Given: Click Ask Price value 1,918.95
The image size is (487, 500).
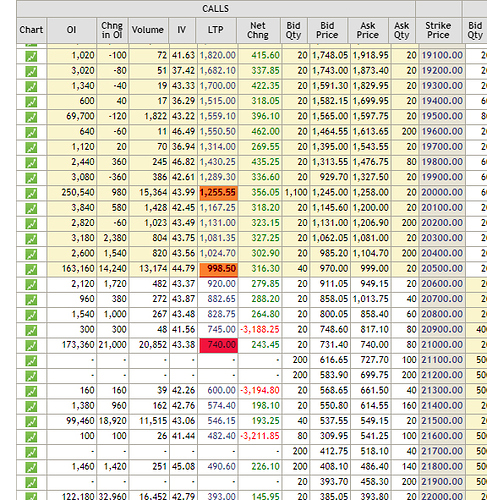Looking at the screenshot, I should 370,55.
